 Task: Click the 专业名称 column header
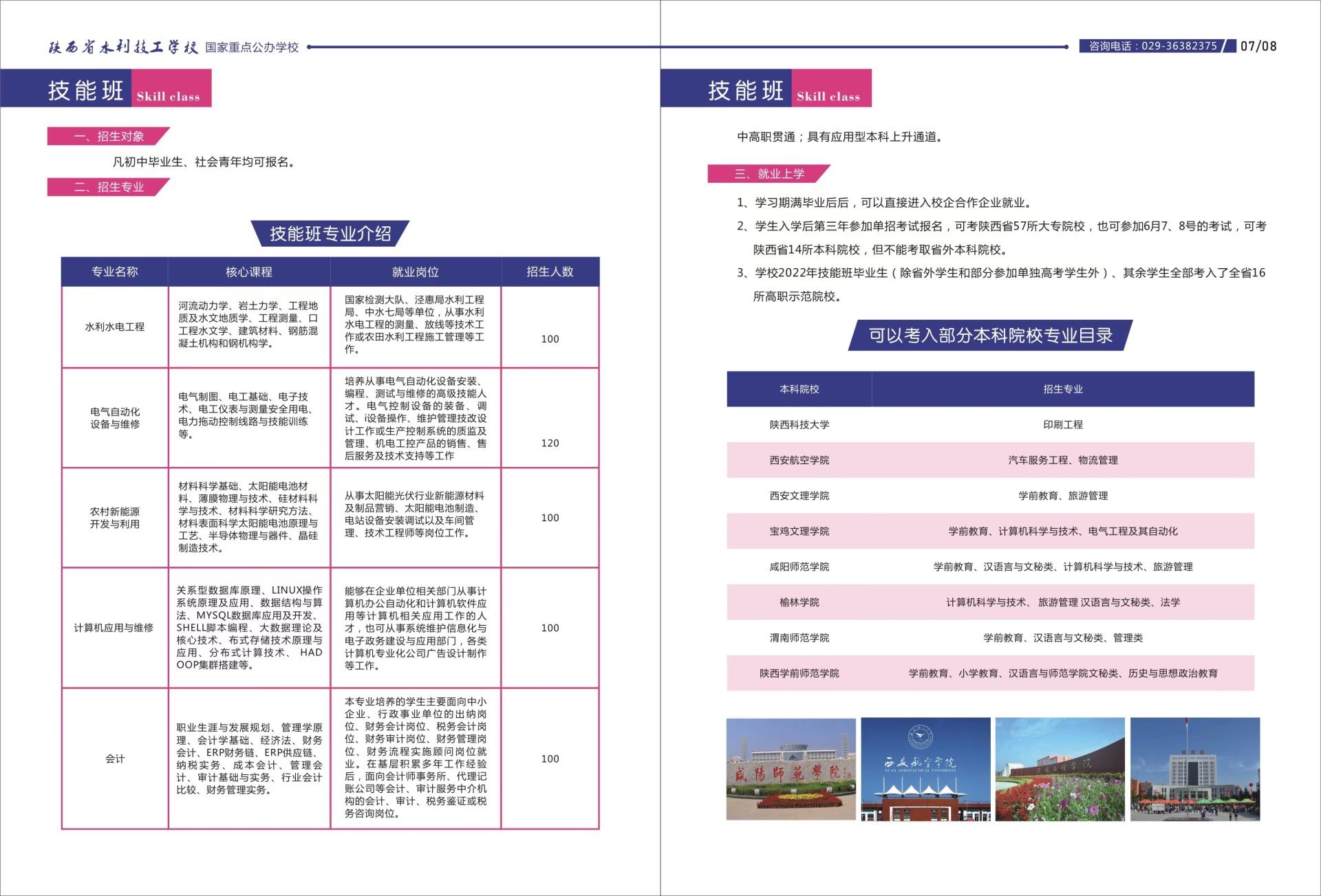click(x=115, y=272)
